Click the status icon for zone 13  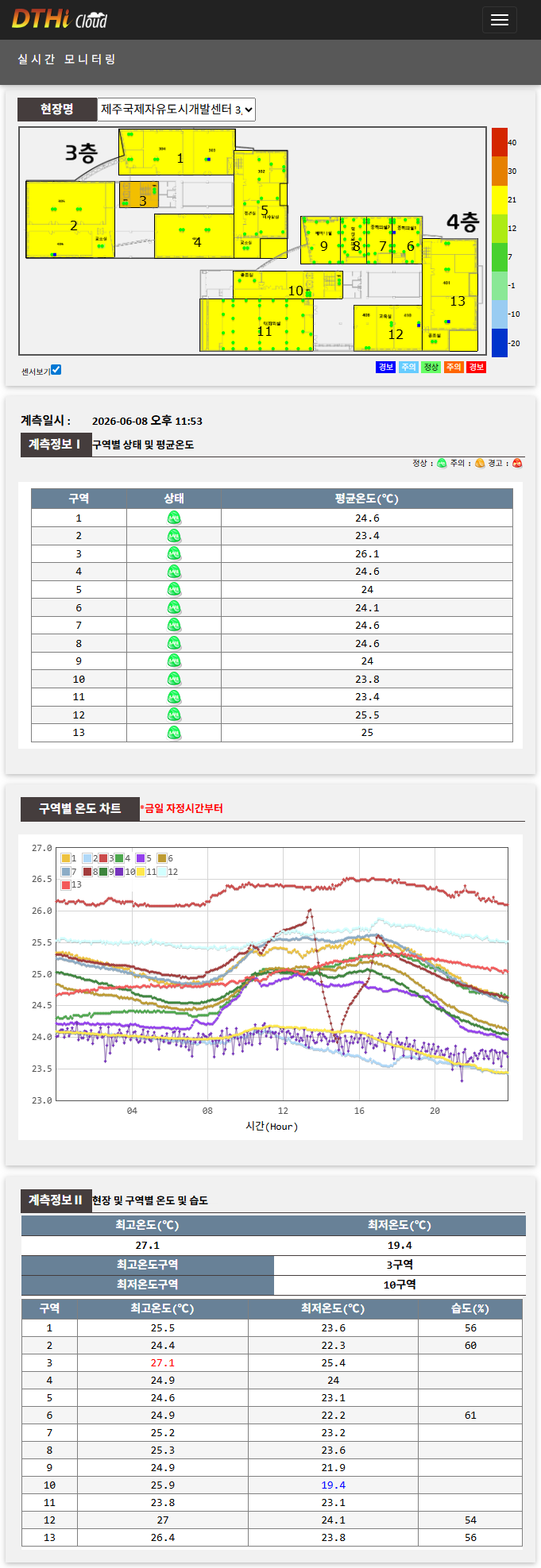tap(174, 733)
